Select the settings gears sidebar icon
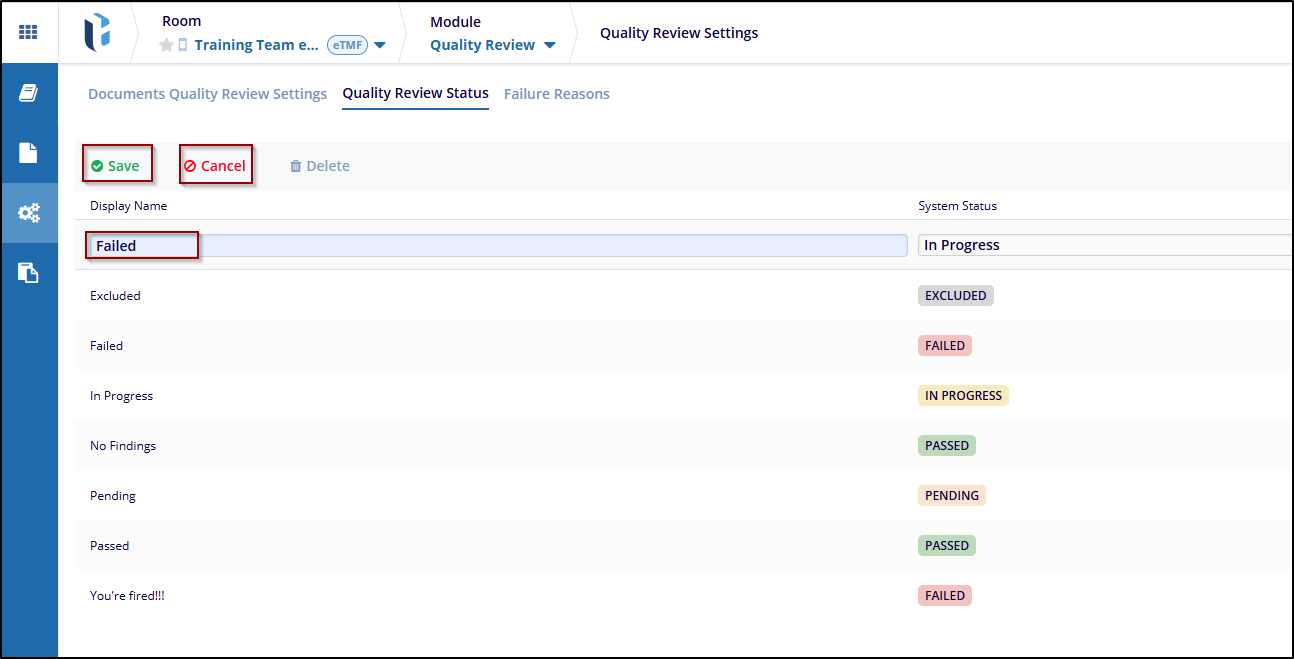This screenshot has width=1294, height=659. [x=29, y=213]
